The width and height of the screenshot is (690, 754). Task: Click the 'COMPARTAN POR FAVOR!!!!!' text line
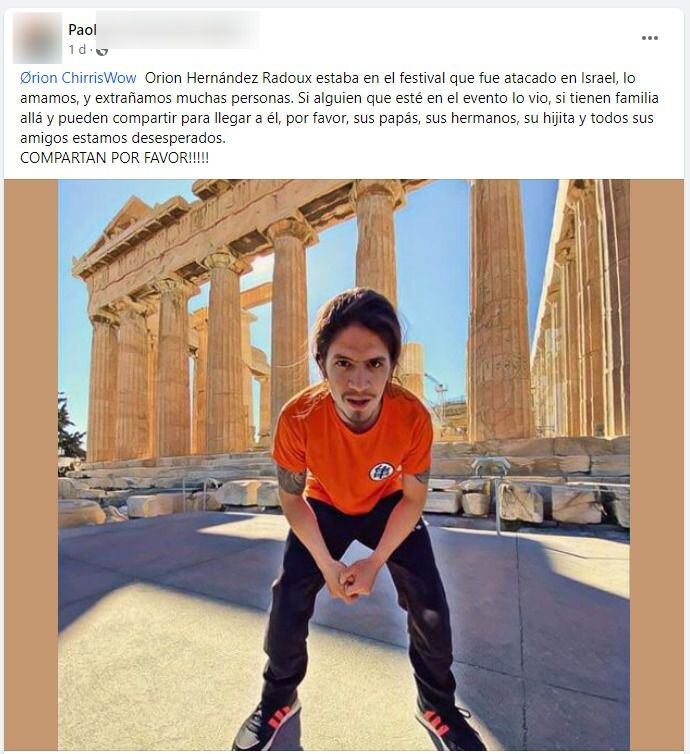tap(114, 158)
